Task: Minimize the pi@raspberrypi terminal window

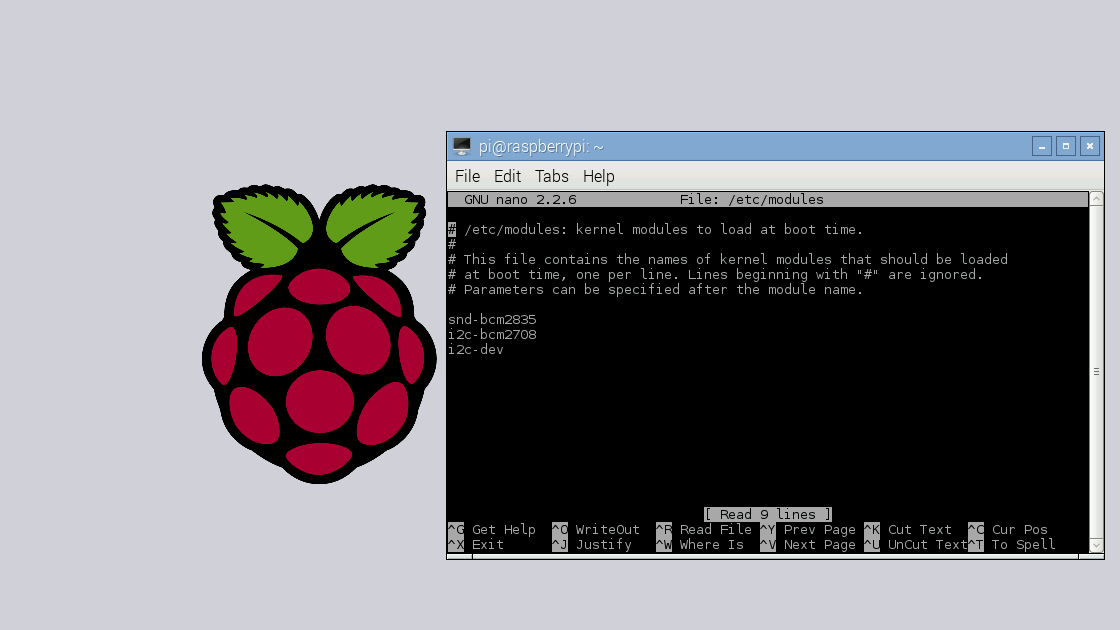Action: click(1041, 146)
